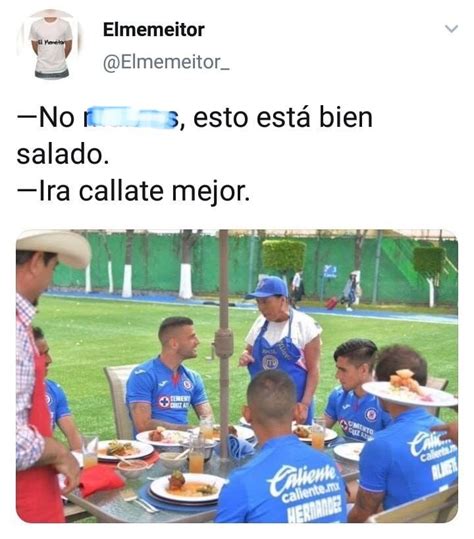This screenshot has height=539, width=474.
Task: Click the blurred censored word in tweet
Action: coord(131,118)
